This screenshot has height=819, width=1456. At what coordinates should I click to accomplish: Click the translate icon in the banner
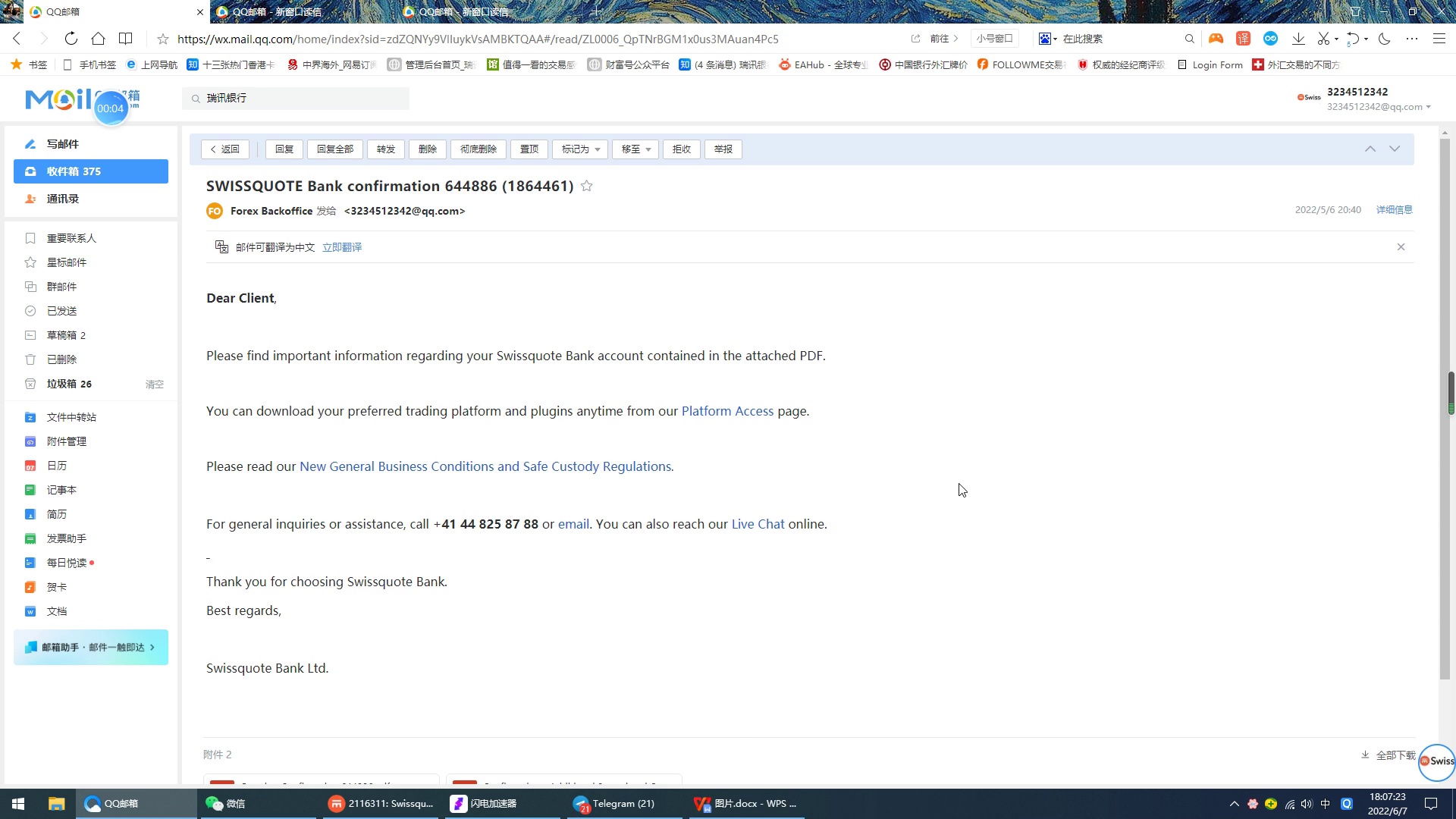click(x=221, y=247)
